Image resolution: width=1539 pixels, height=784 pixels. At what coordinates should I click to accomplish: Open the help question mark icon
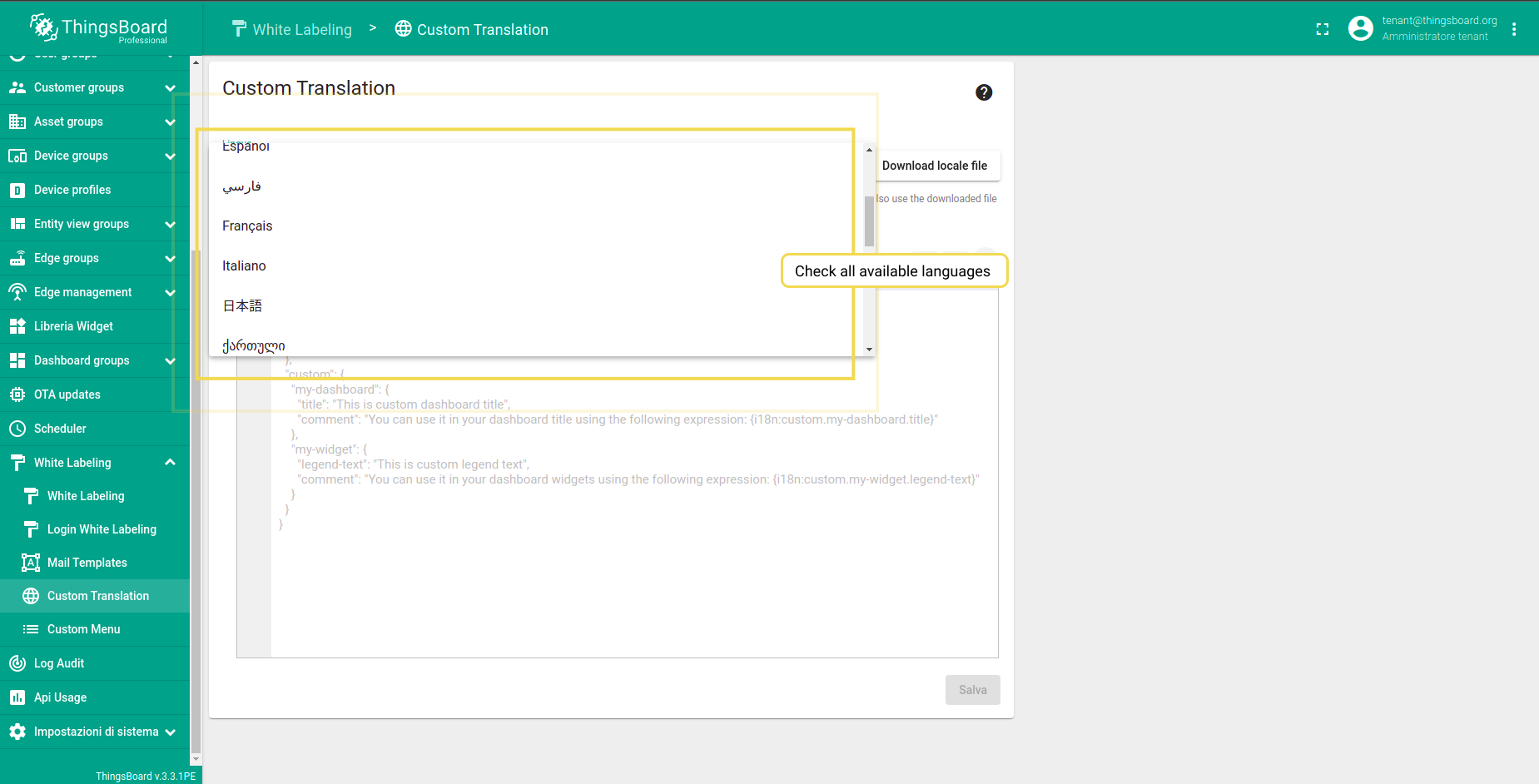(x=984, y=92)
